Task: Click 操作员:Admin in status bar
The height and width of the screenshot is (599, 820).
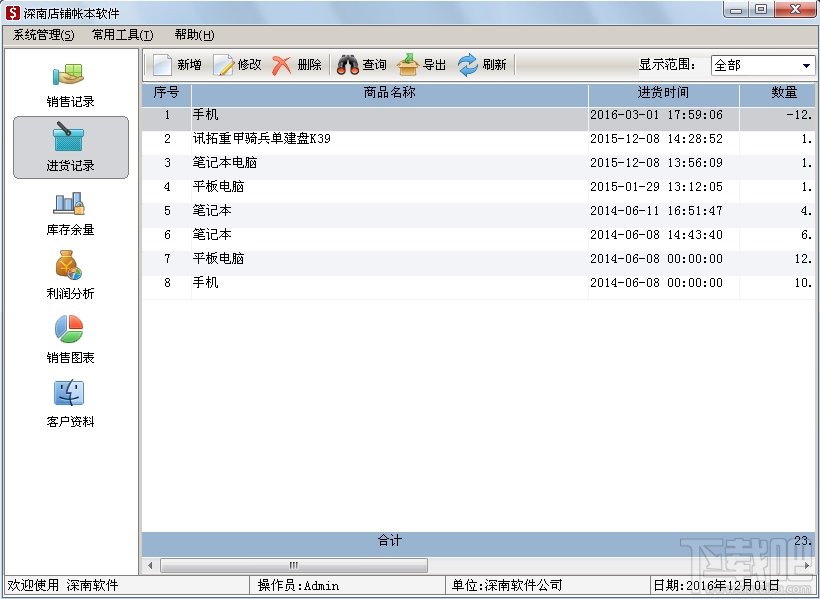Action: point(298,586)
